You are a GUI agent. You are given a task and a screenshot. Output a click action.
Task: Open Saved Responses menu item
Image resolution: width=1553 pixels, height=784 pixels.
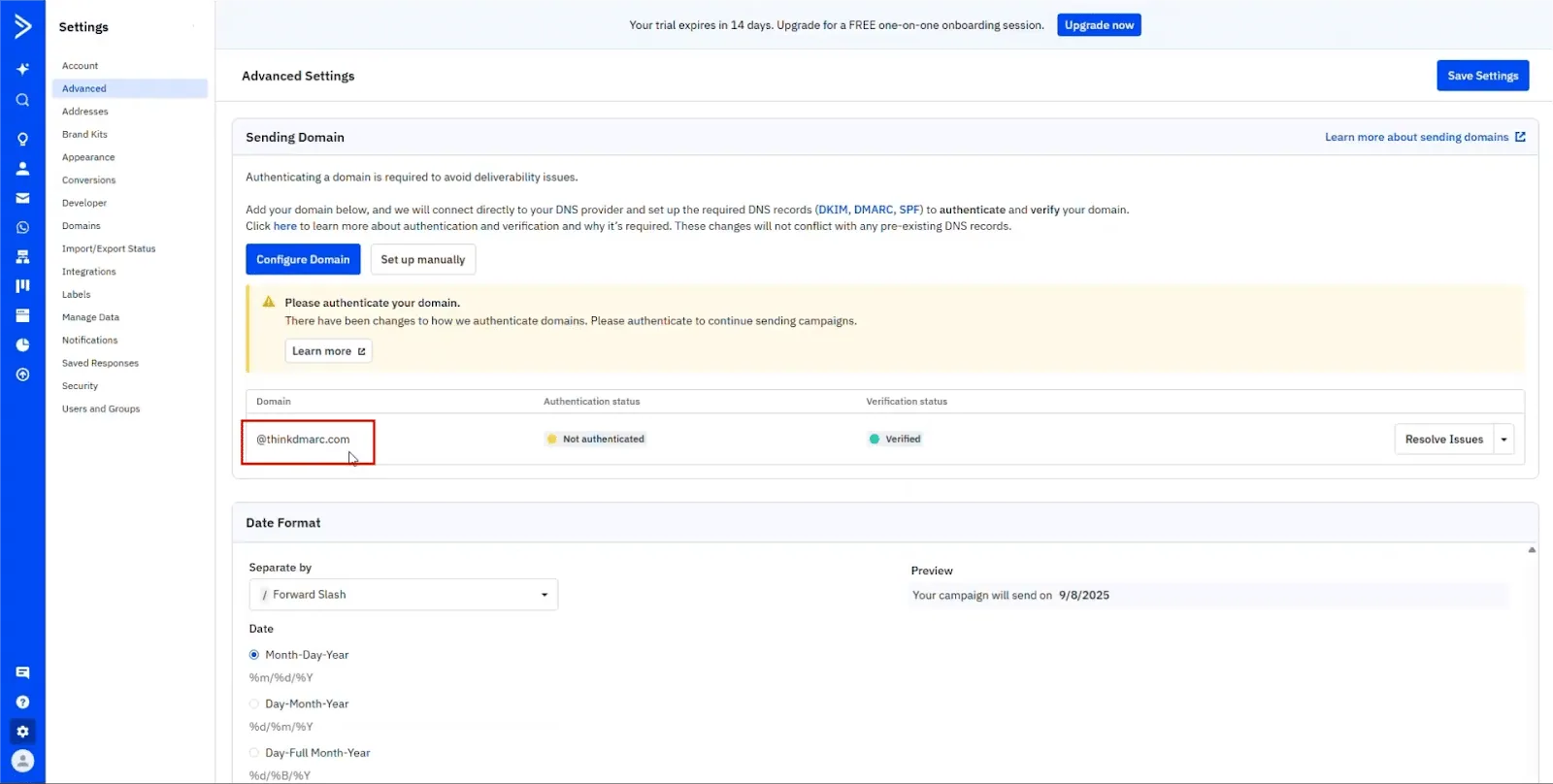click(100, 363)
